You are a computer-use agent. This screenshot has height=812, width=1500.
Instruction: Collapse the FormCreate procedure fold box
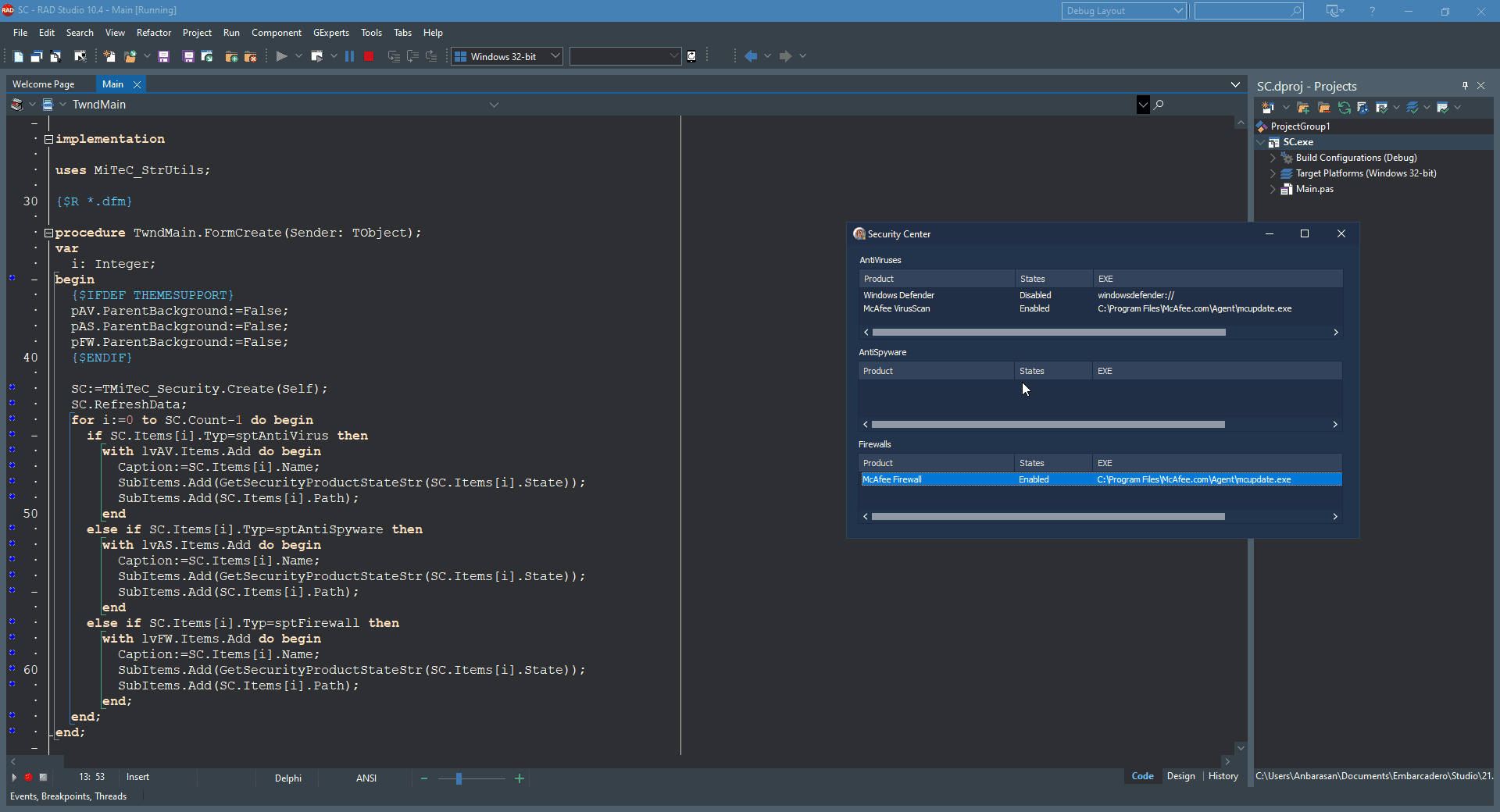(x=48, y=233)
